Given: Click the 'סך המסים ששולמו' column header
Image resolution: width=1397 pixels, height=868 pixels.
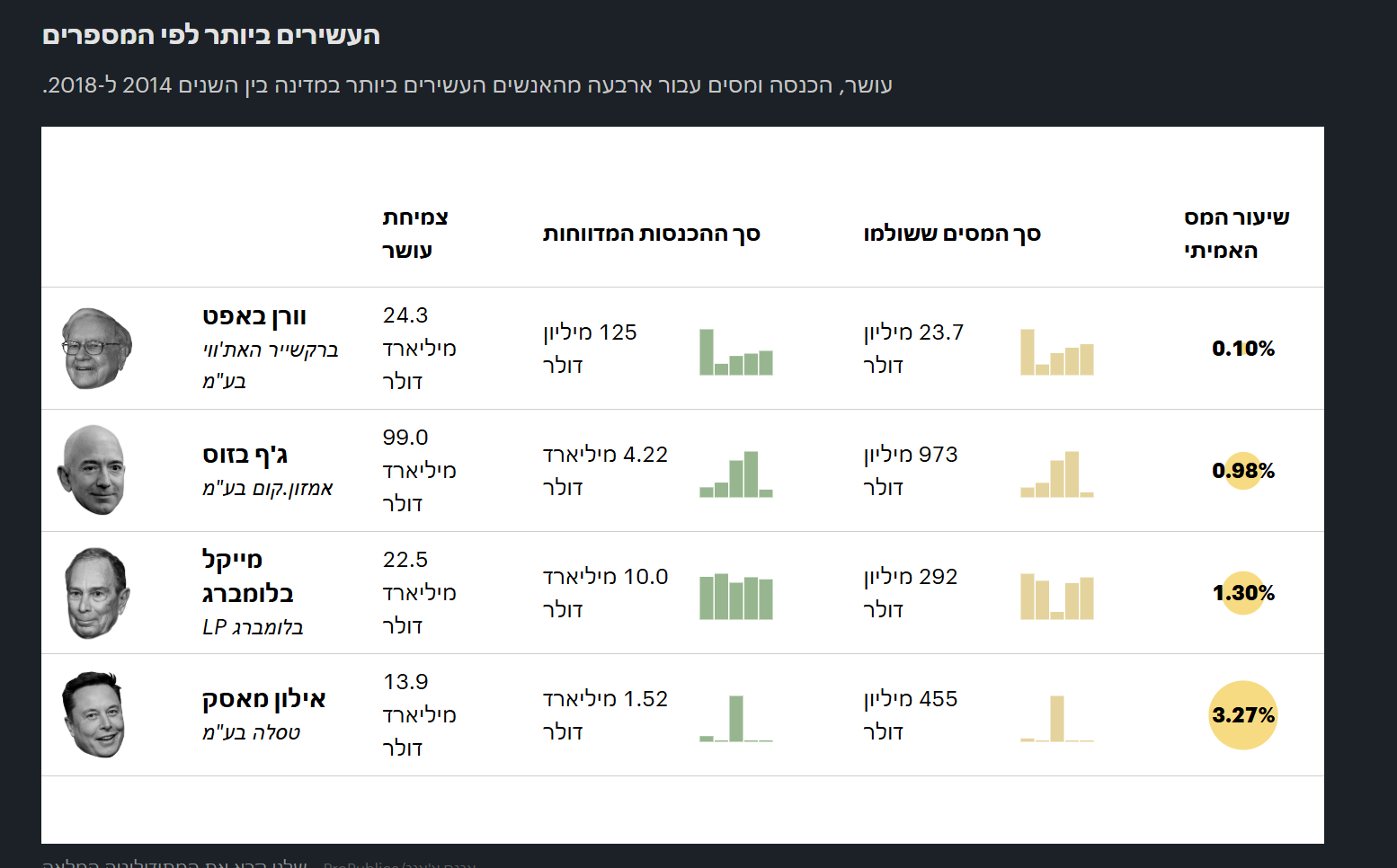Looking at the screenshot, I should pyautogui.click(x=952, y=234).
